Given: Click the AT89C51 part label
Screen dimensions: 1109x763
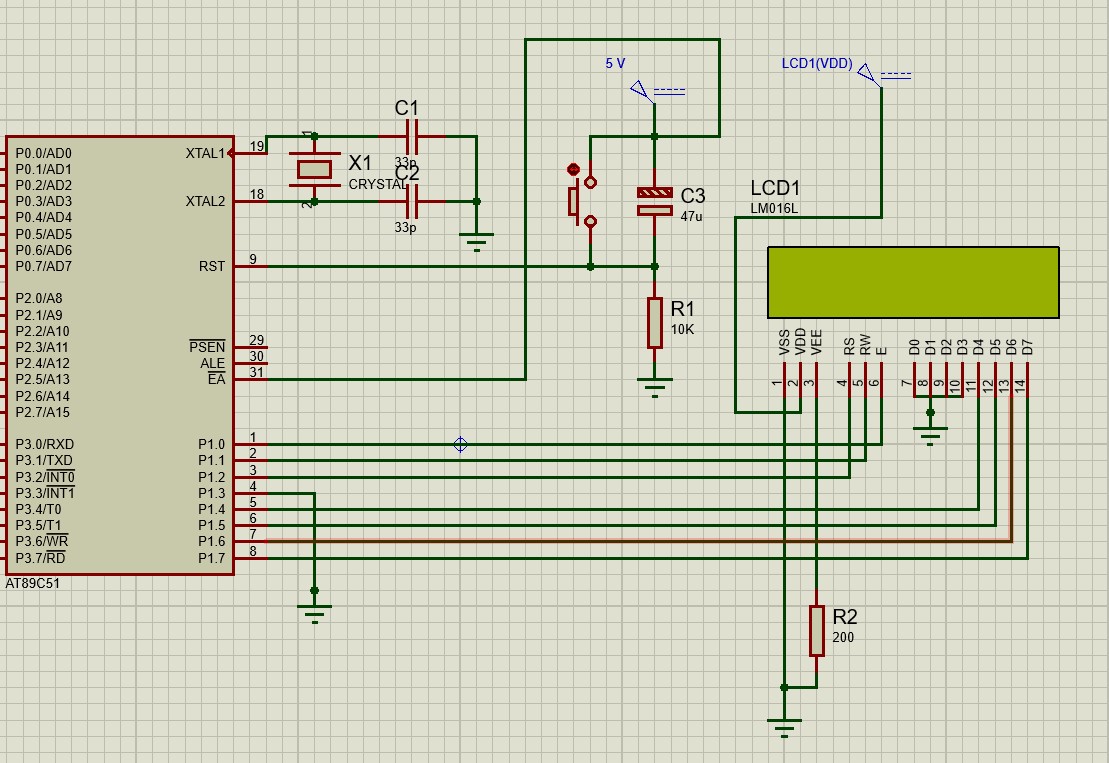Looking at the screenshot, I should tap(33, 583).
